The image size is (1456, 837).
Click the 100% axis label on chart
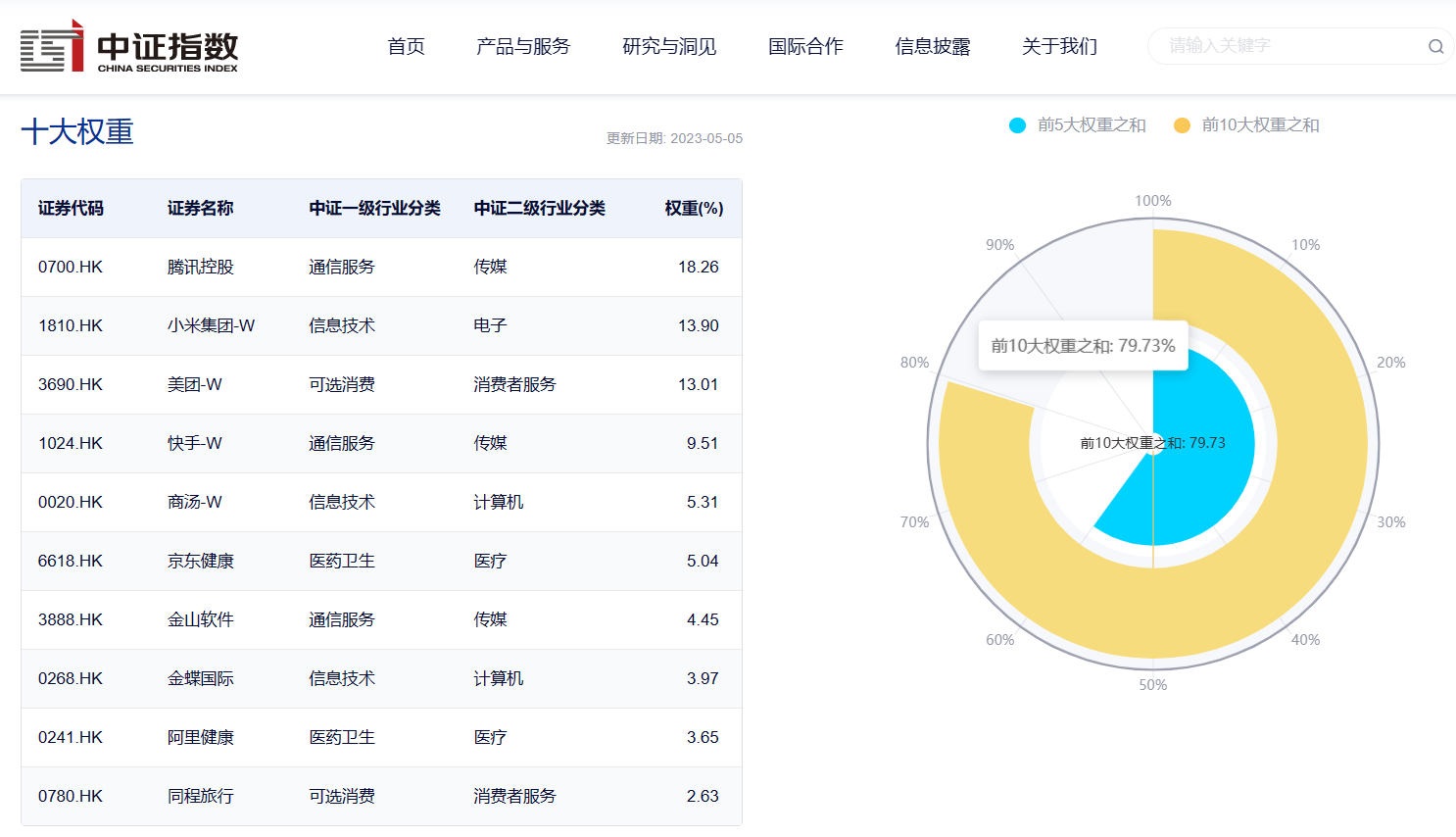(1153, 201)
